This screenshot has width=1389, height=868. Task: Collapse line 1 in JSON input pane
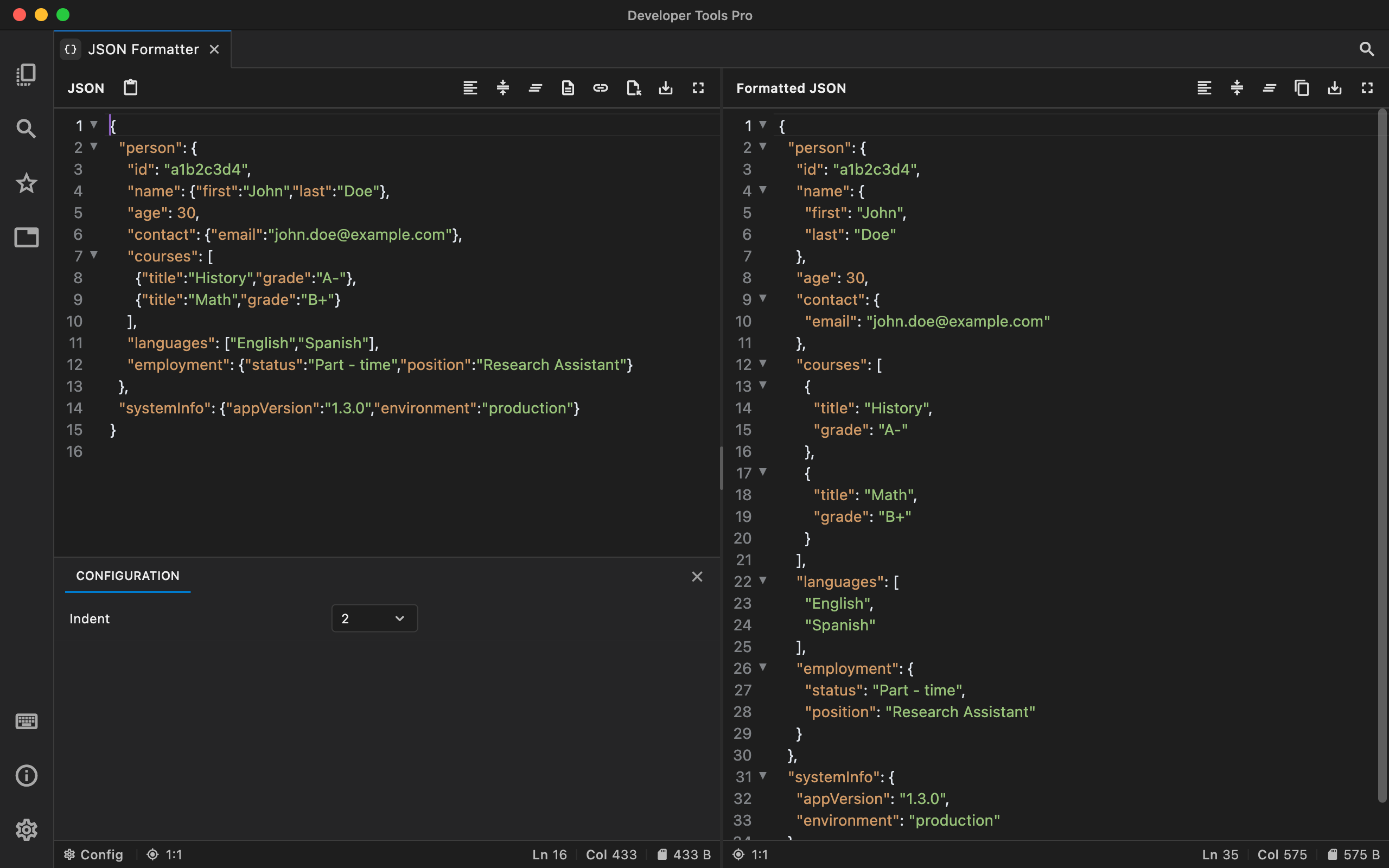click(93, 125)
